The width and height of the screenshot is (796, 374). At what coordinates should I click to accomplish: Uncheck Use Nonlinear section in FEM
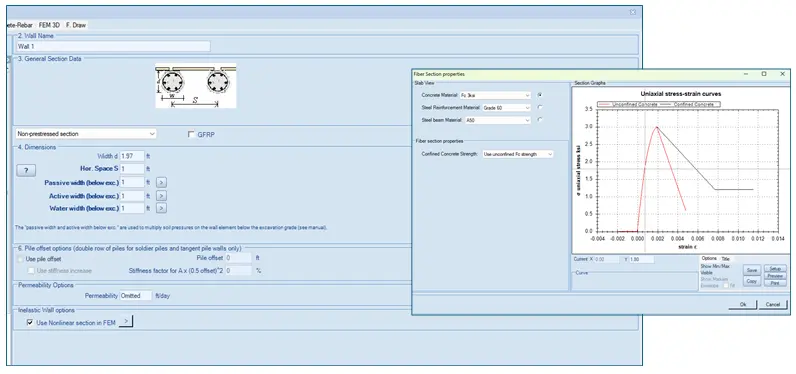tap(29, 322)
